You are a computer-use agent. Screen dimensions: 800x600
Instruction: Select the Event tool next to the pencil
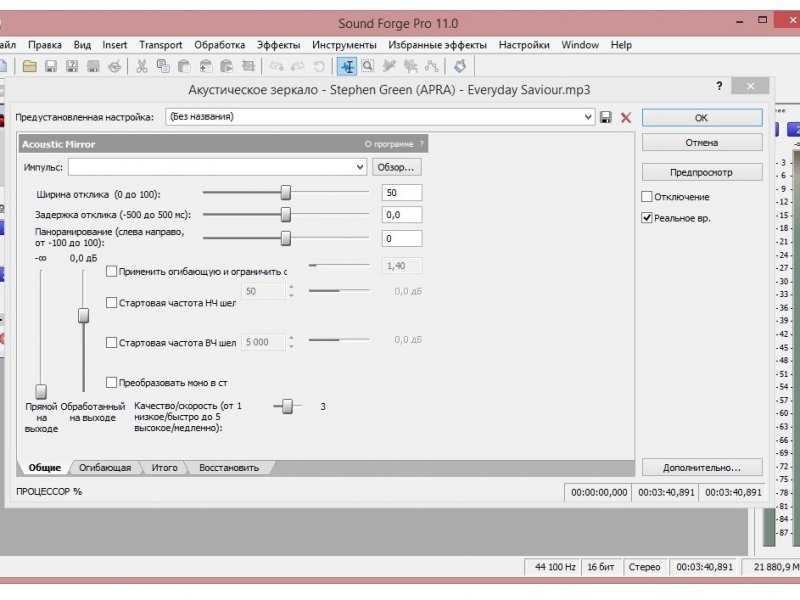tap(410, 66)
